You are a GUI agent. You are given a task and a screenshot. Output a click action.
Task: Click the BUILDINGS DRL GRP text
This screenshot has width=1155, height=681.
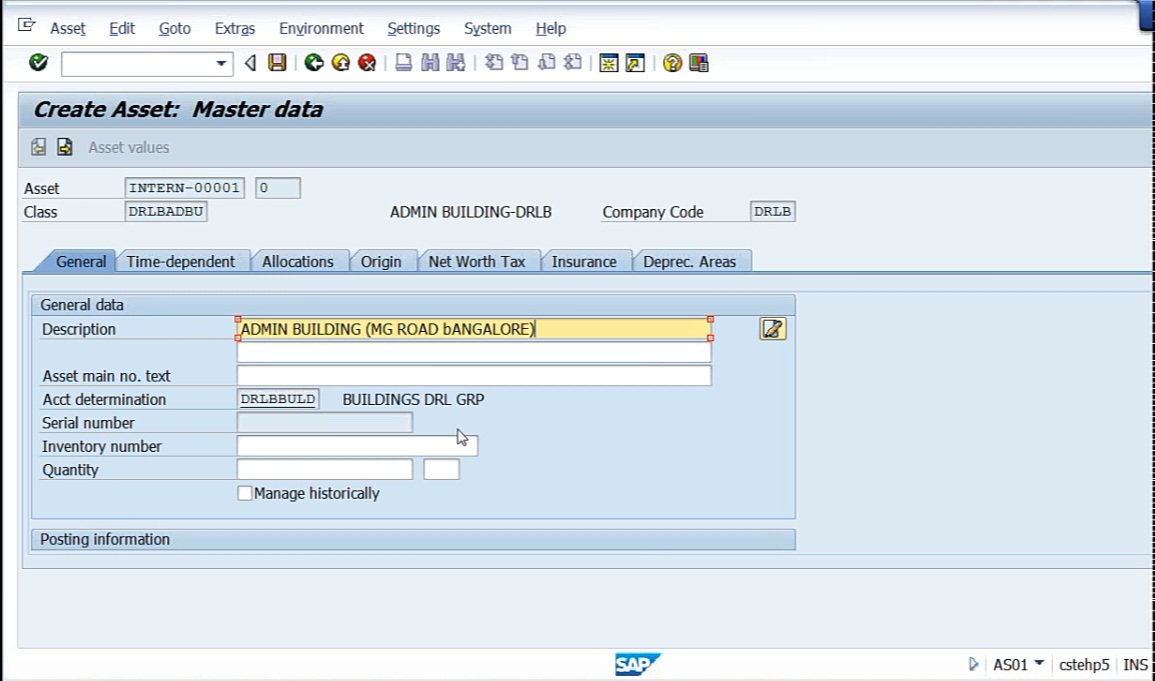pos(413,400)
